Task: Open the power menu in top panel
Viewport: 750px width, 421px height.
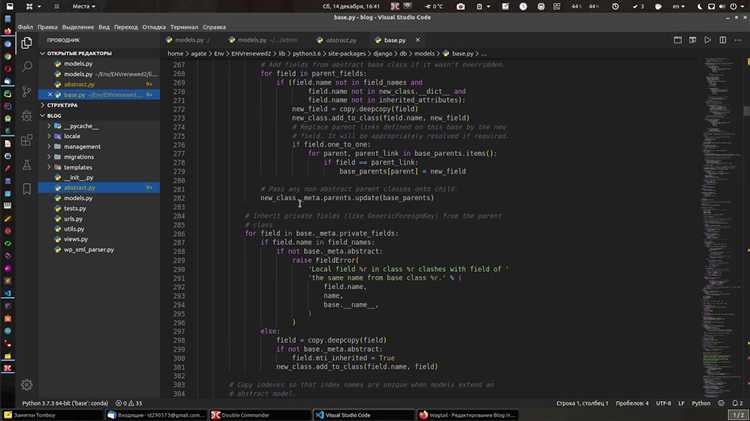Action: coord(735,6)
